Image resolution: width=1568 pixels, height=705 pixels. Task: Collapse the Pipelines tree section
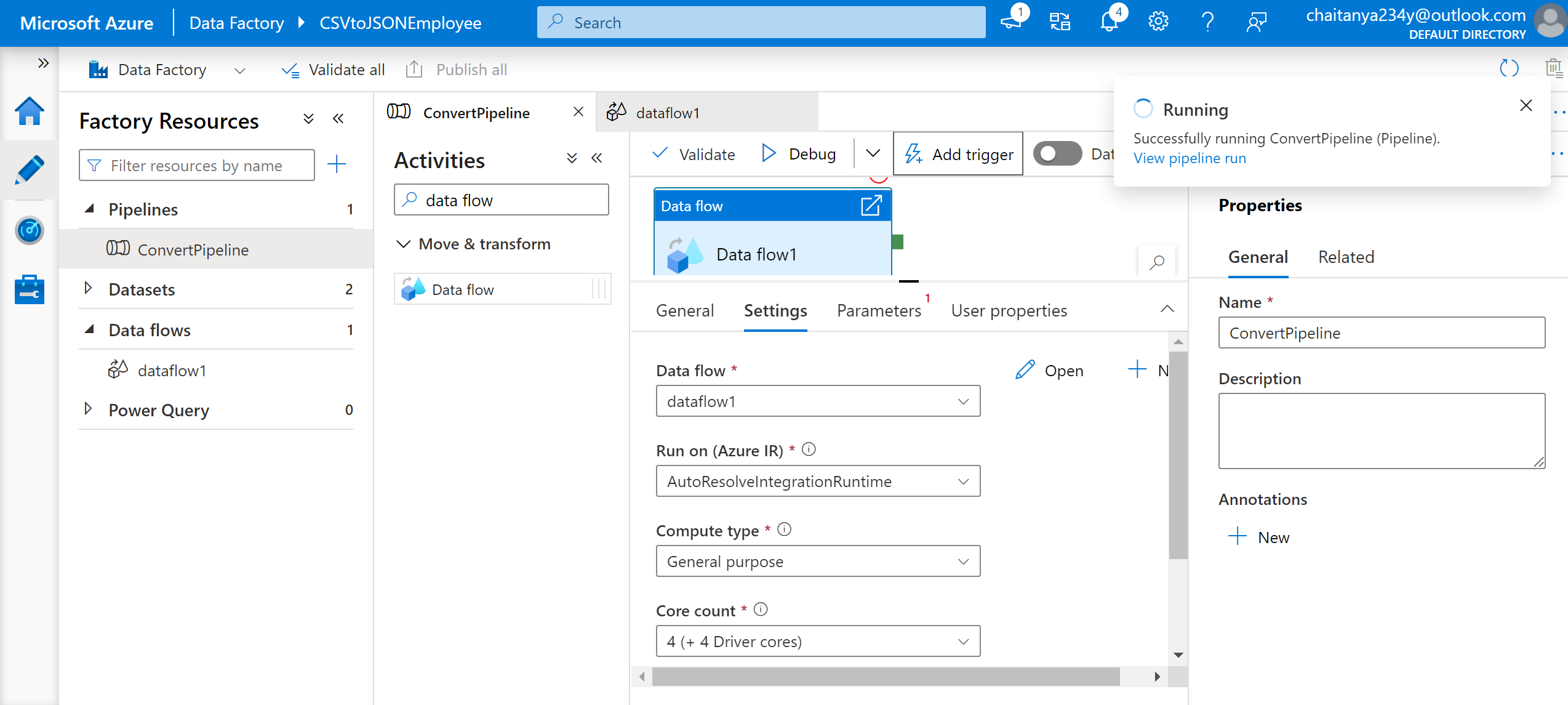(x=89, y=209)
